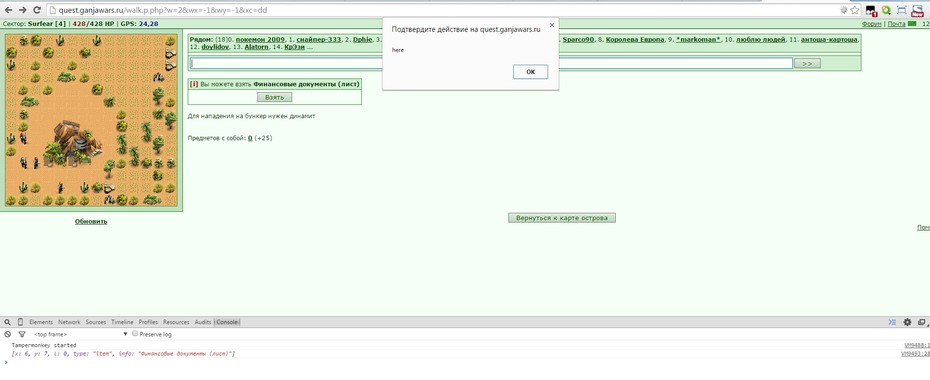Focus the console prompt caret
Screen dimensions: 930x380
pos(6,362)
